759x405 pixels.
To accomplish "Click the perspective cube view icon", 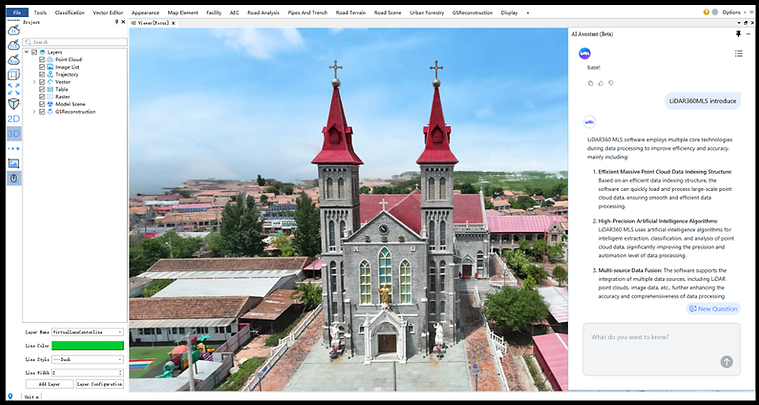I will [14, 104].
